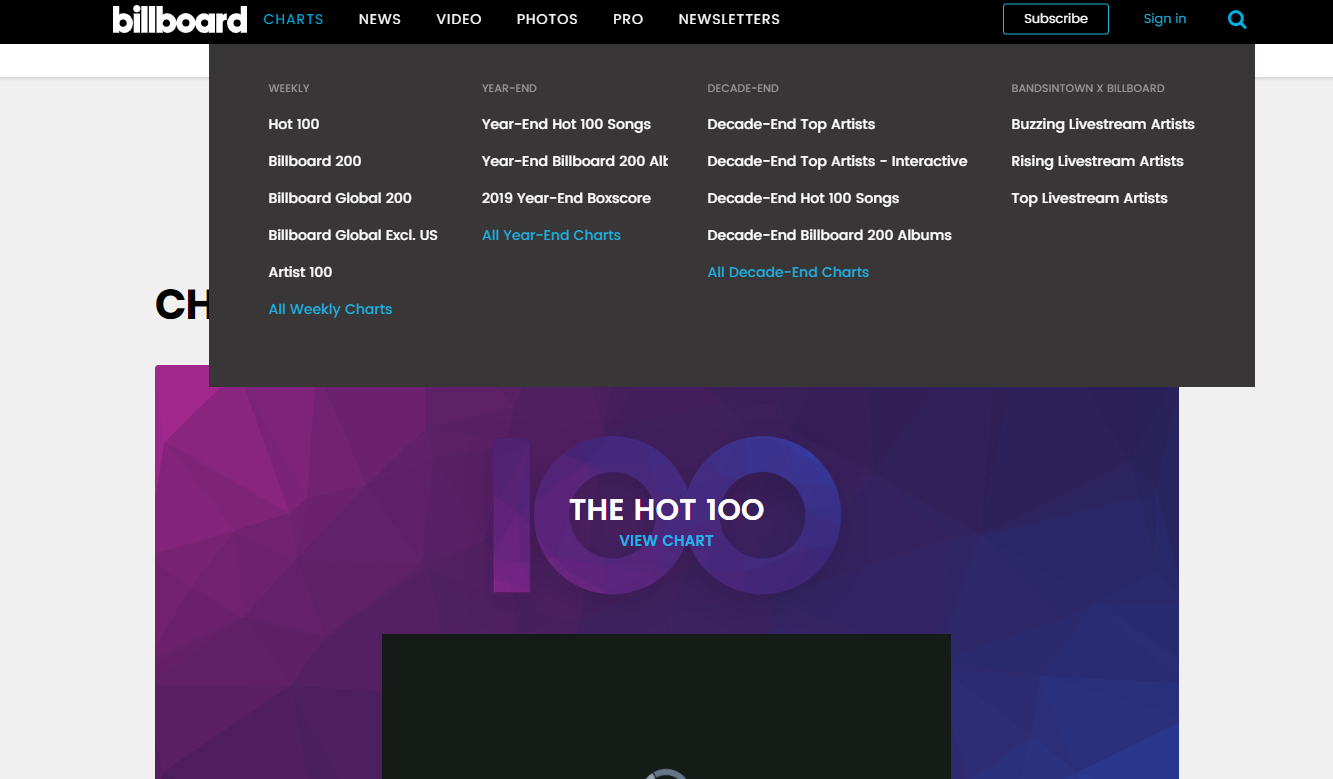Open Decade-End Billboard 200 Albums
Screen dimensions: 1333x779
[829, 235]
